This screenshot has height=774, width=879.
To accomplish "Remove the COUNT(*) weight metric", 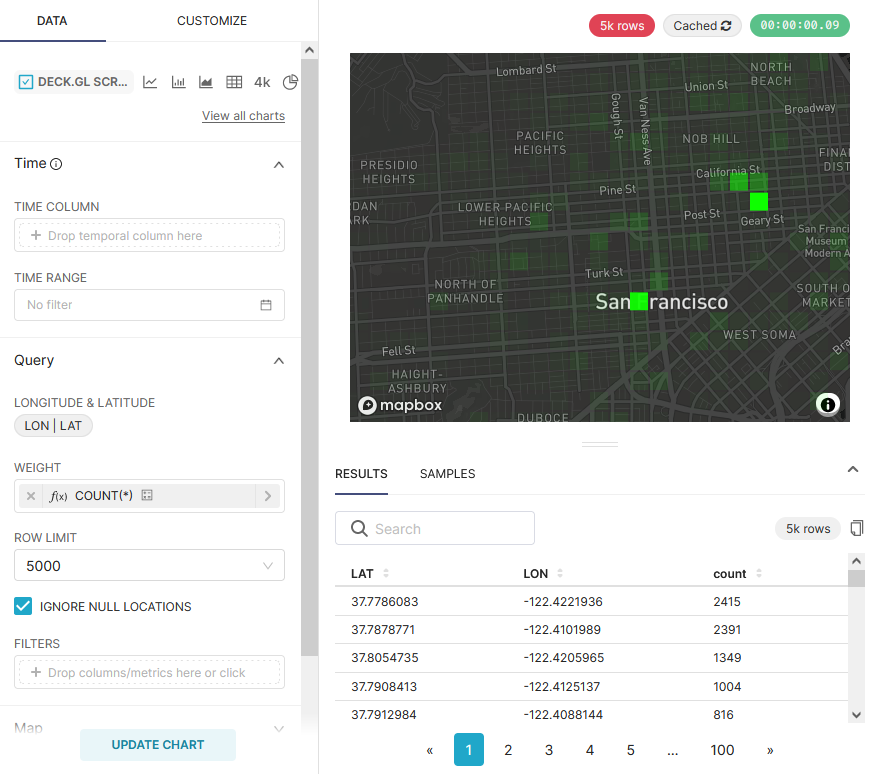I will click(x=31, y=496).
